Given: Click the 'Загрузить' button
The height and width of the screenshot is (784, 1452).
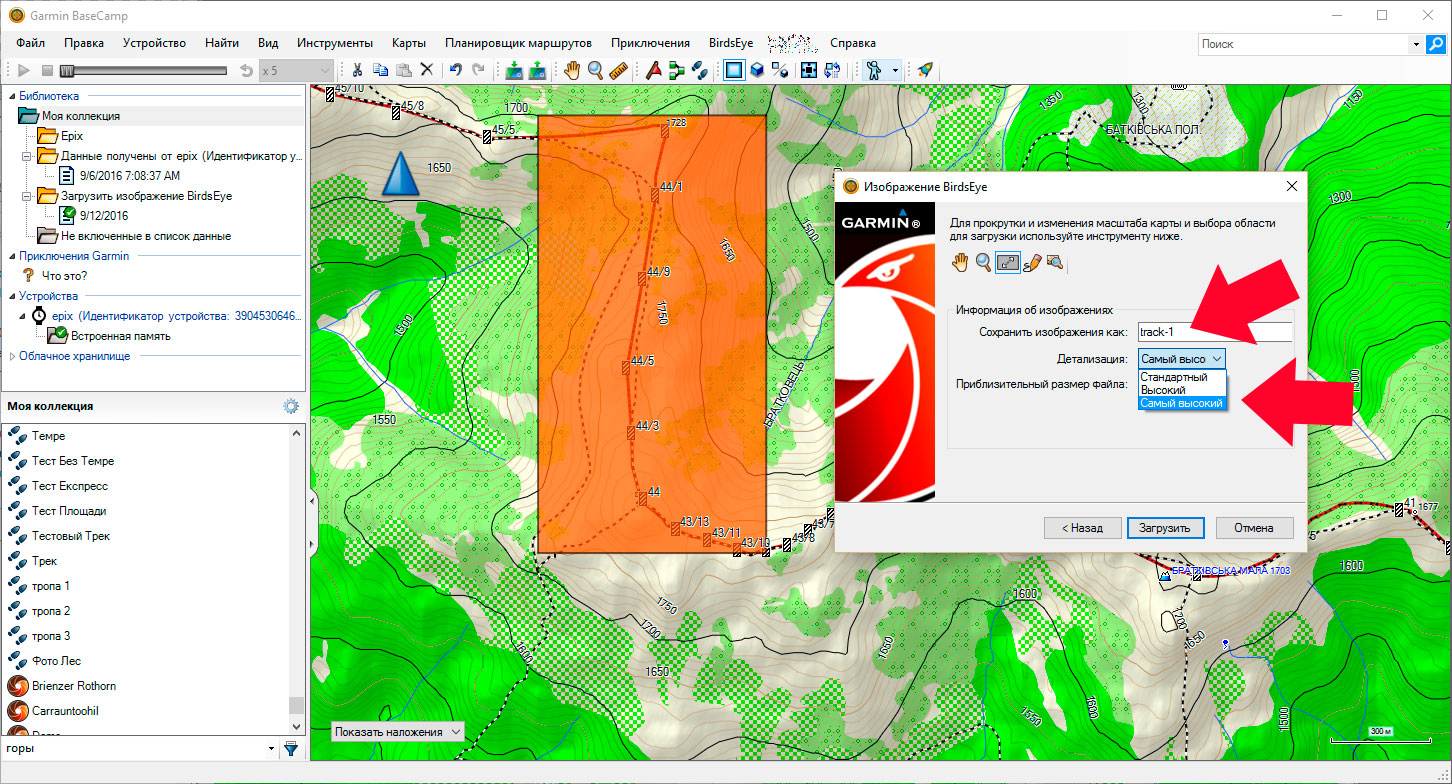Looking at the screenshot, I should [1165, 528].
